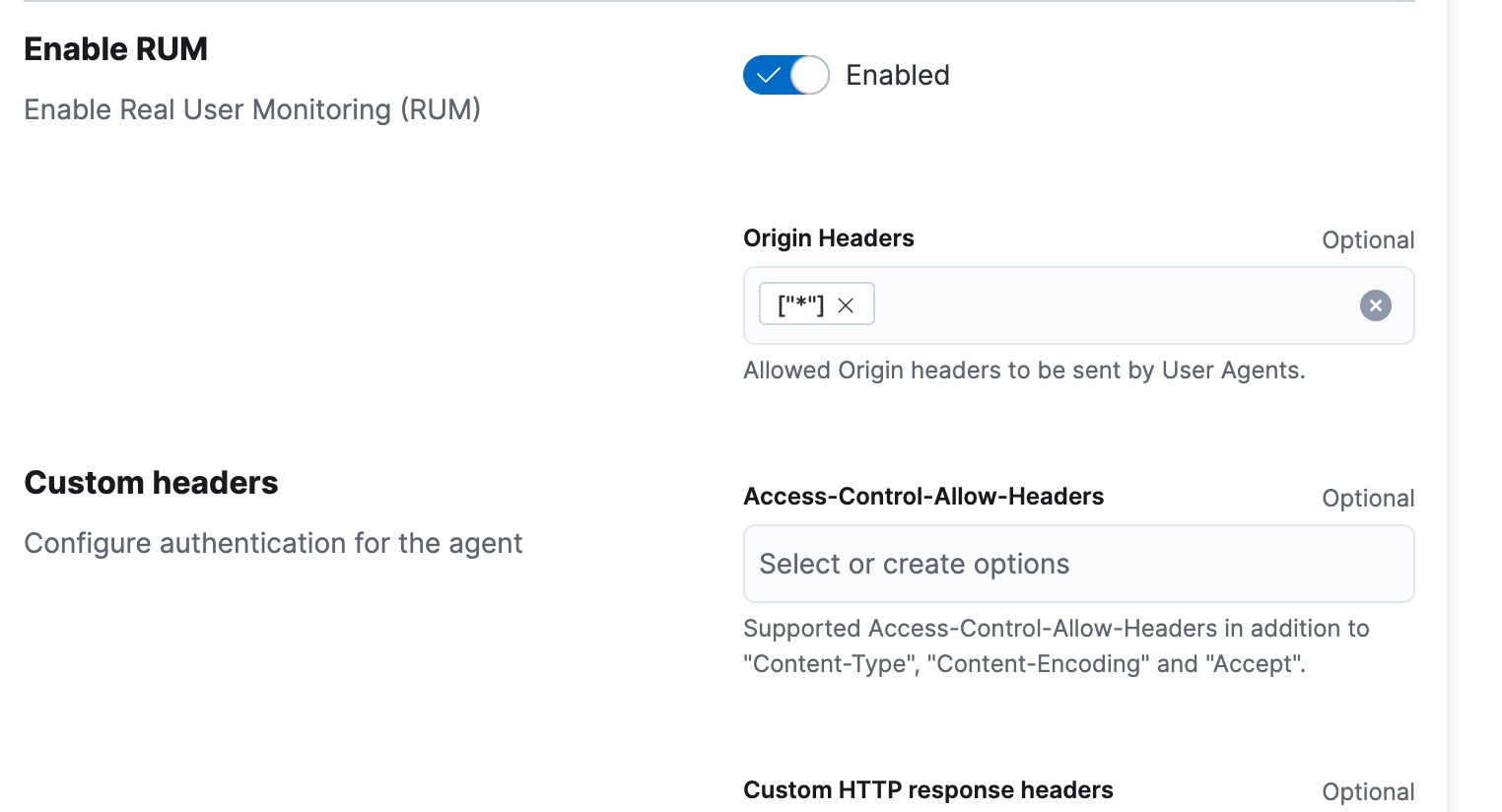Viewport: 1502px width, 812px height.
Task: Click Optional beside Origin Headers
Action: tap(1368, 239)
